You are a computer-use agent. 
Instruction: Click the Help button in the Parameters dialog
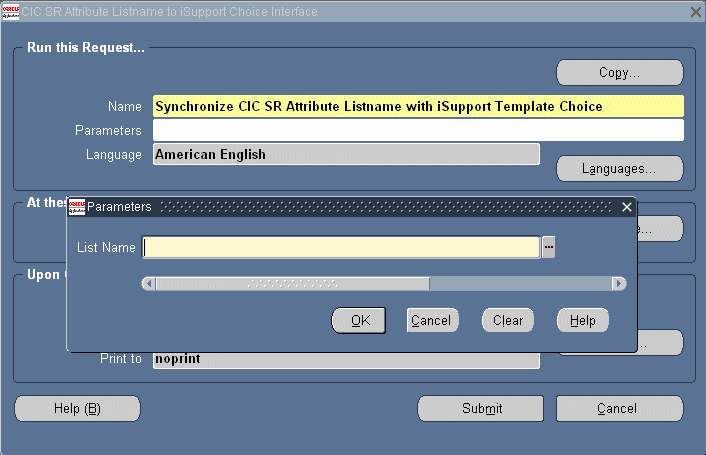coord(583,320)
